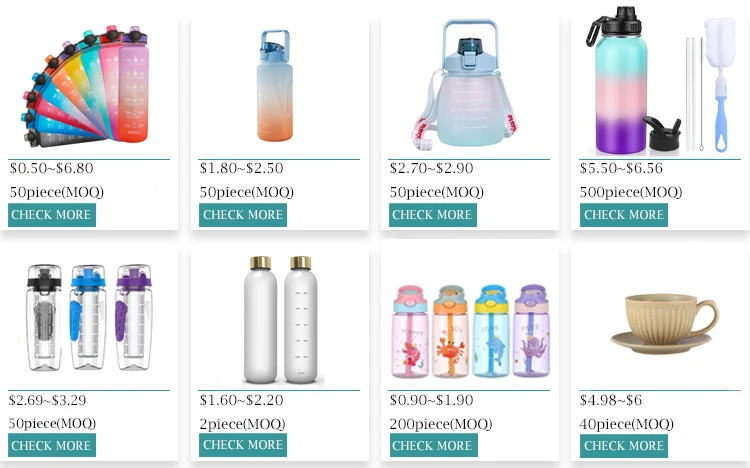This screenshot has height=468, width=750.
Task: Click CHECK MORE under $0.50~$6.80 product
Action: 52,215
